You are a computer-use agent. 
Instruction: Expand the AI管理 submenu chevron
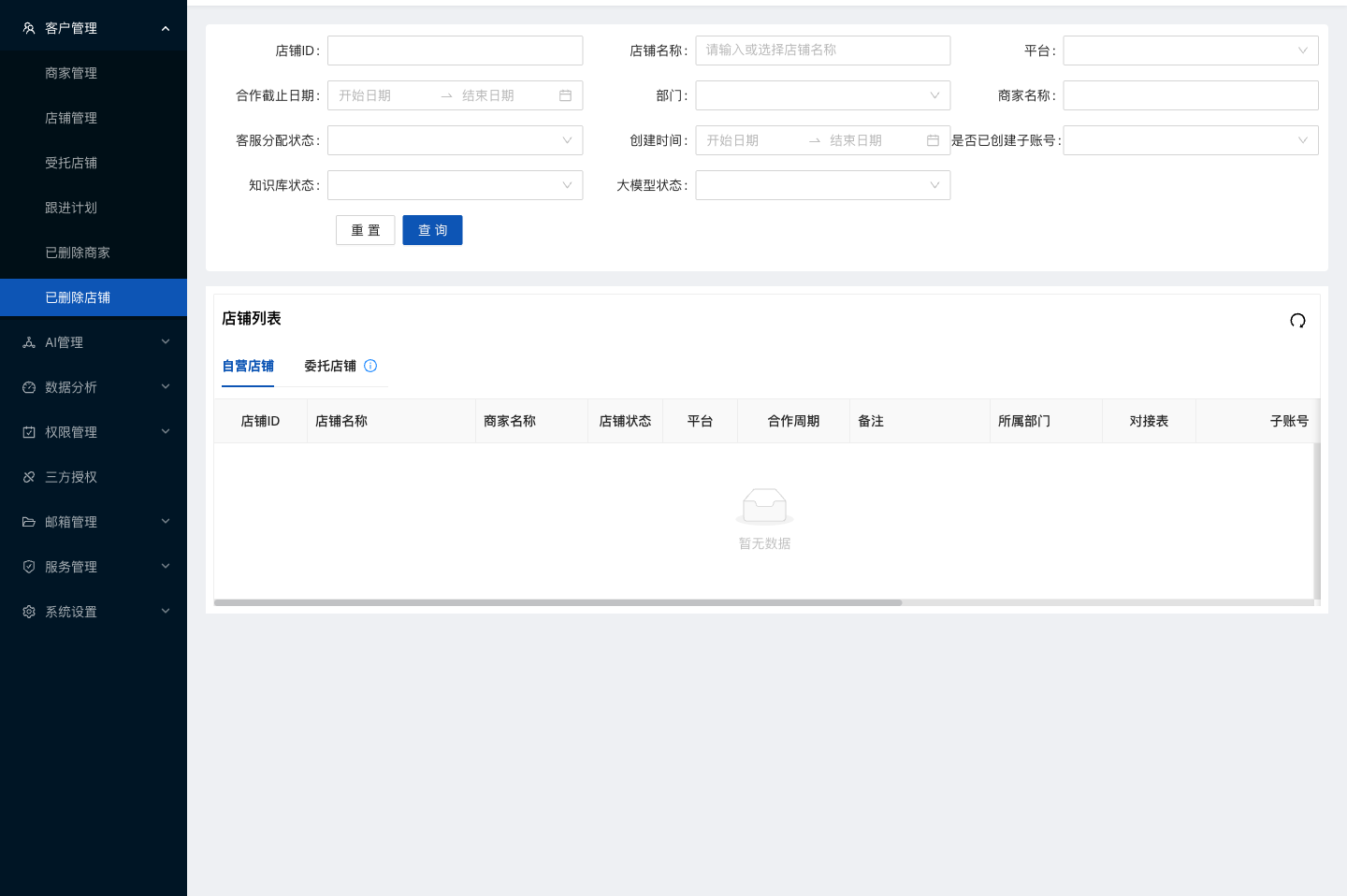(x=166, y=342)
